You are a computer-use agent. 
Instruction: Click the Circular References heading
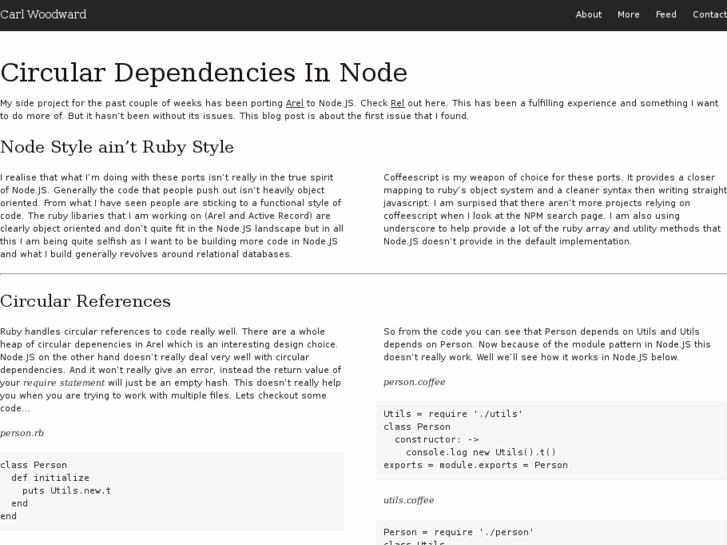click(x=86, y=301)
